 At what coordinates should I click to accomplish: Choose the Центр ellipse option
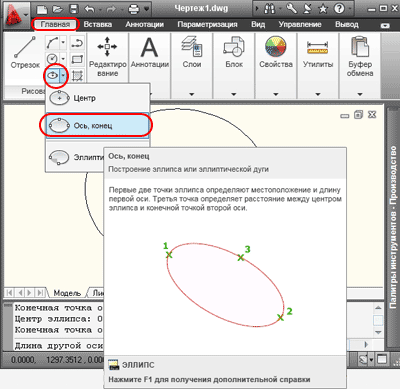(x=97, y=98)
